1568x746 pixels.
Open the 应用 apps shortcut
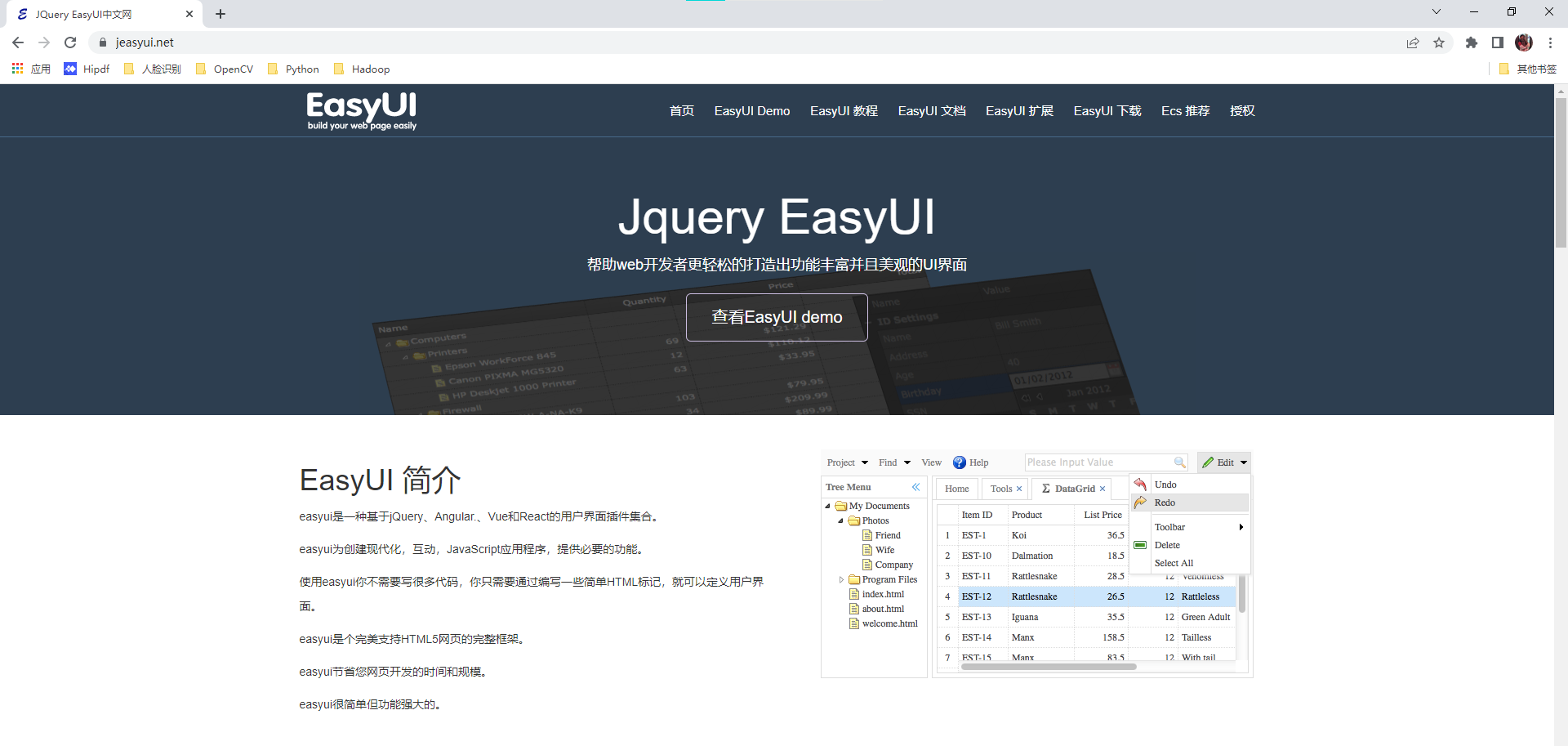click(x=31, y=69)
